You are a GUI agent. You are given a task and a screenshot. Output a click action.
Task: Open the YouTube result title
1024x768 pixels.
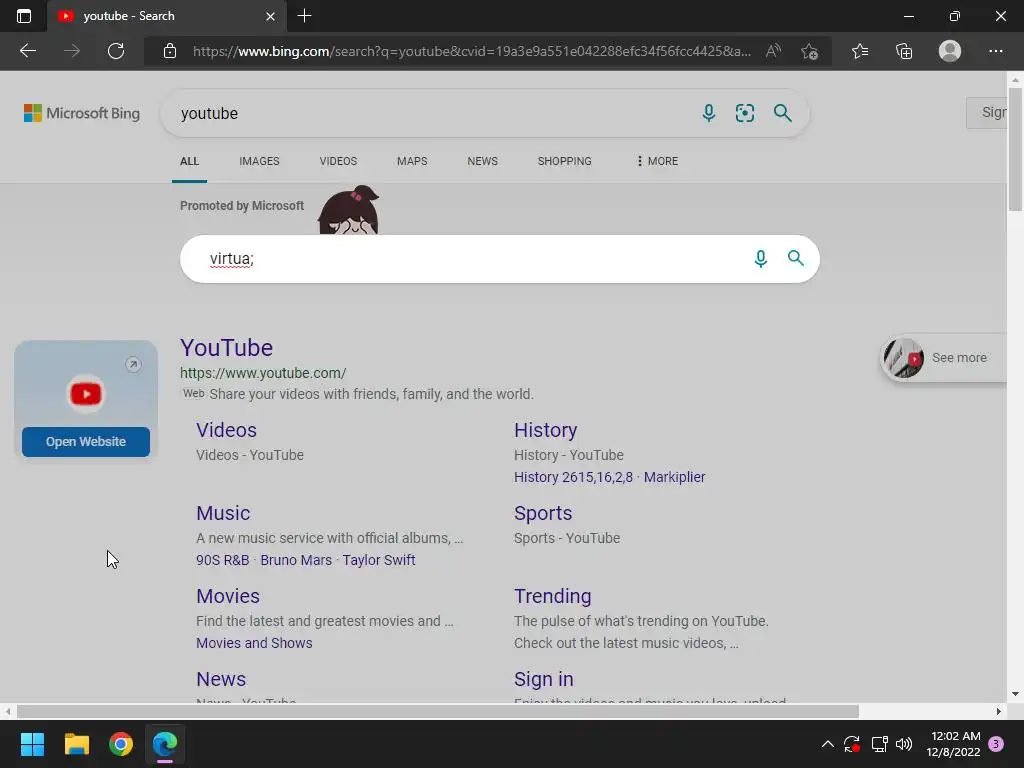pyautogui.click(x=227, y=347)
